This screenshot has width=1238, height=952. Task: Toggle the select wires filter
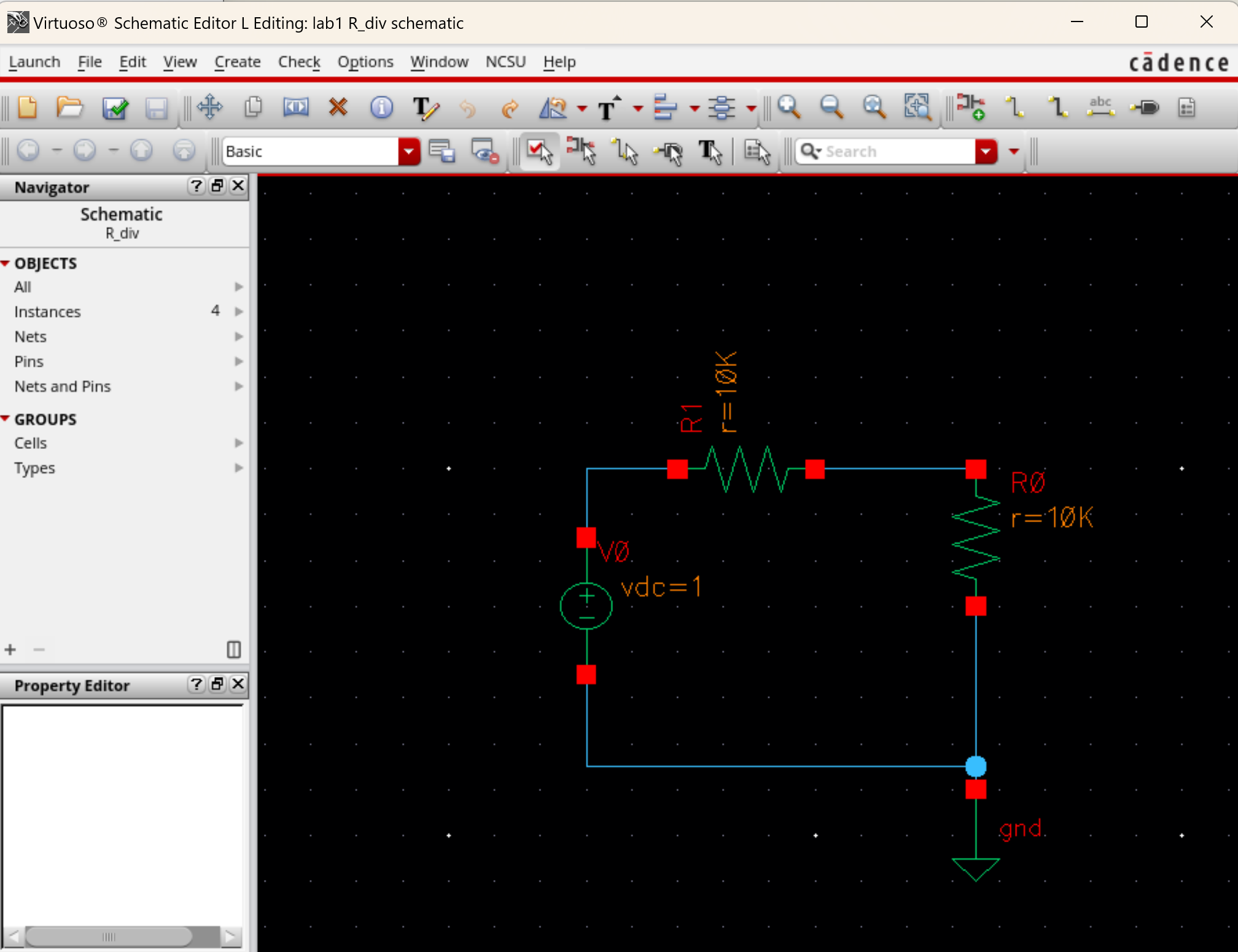[x=625, y=151]
